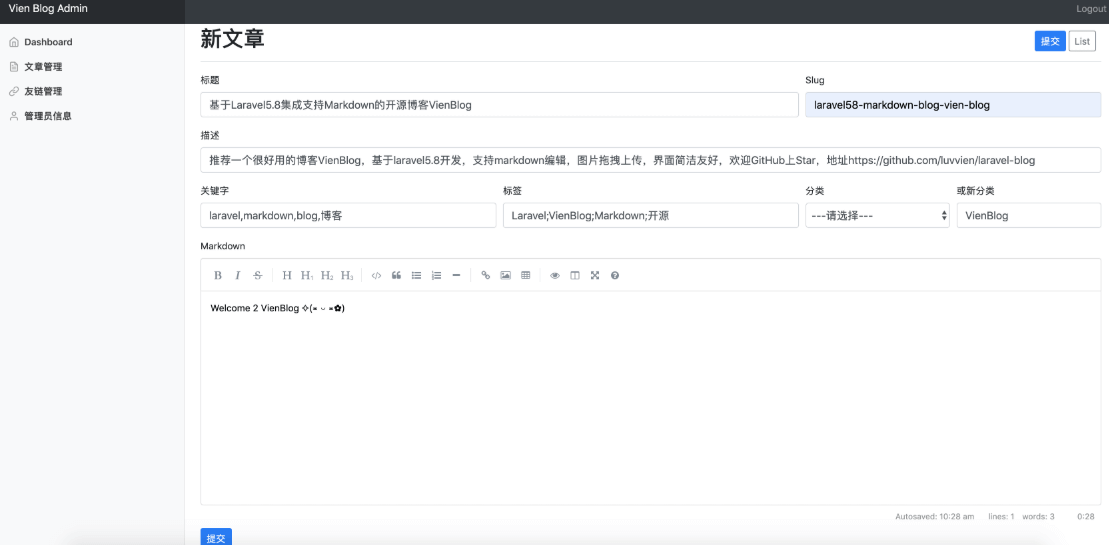Insert image using picture icon

(506, 276)
